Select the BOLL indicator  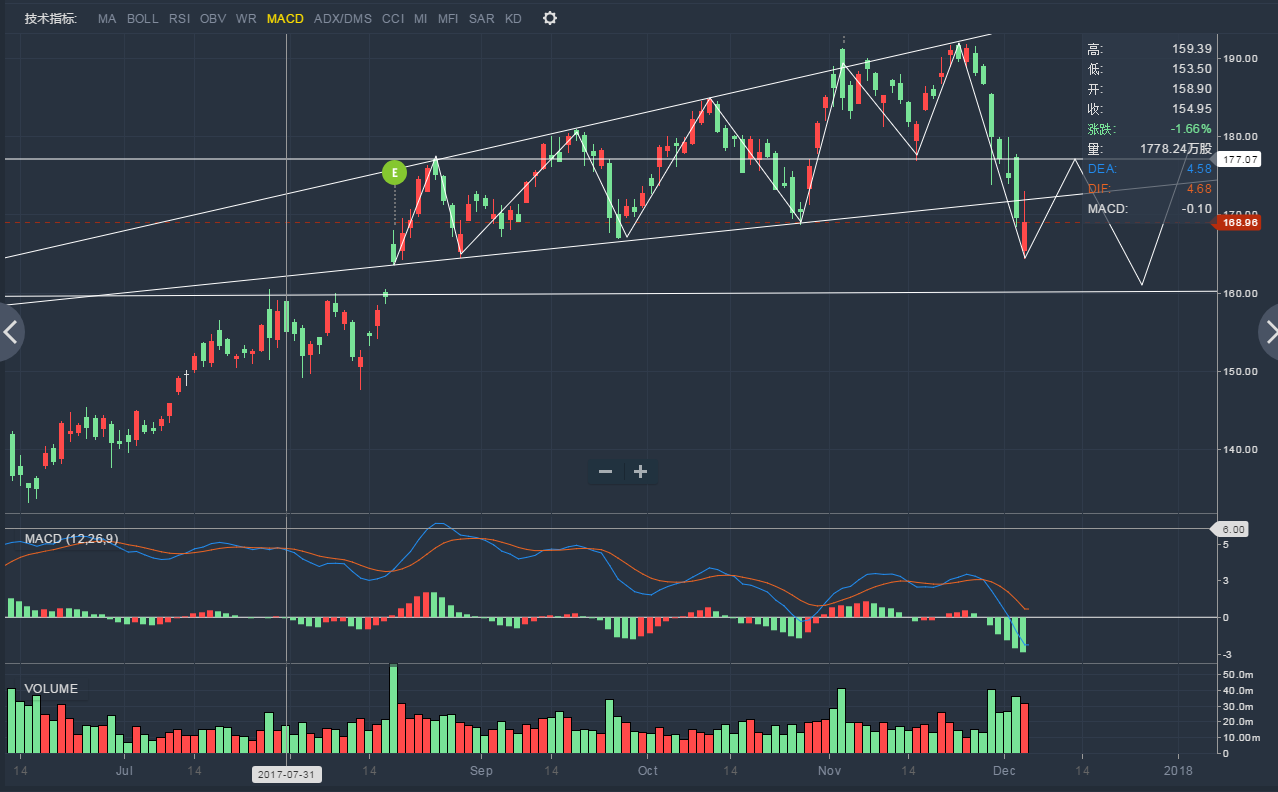[142, 19]
